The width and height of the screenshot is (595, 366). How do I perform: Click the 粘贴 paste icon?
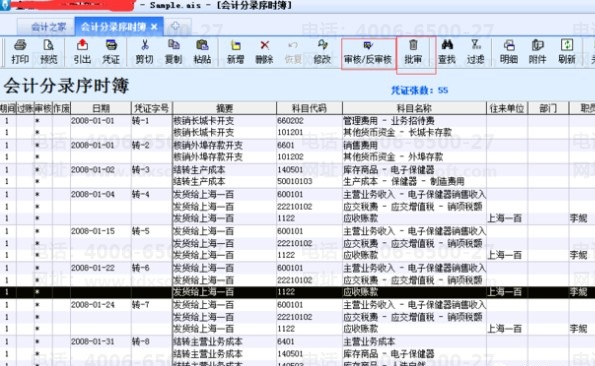pyautogui.click(x=202, y=45)
